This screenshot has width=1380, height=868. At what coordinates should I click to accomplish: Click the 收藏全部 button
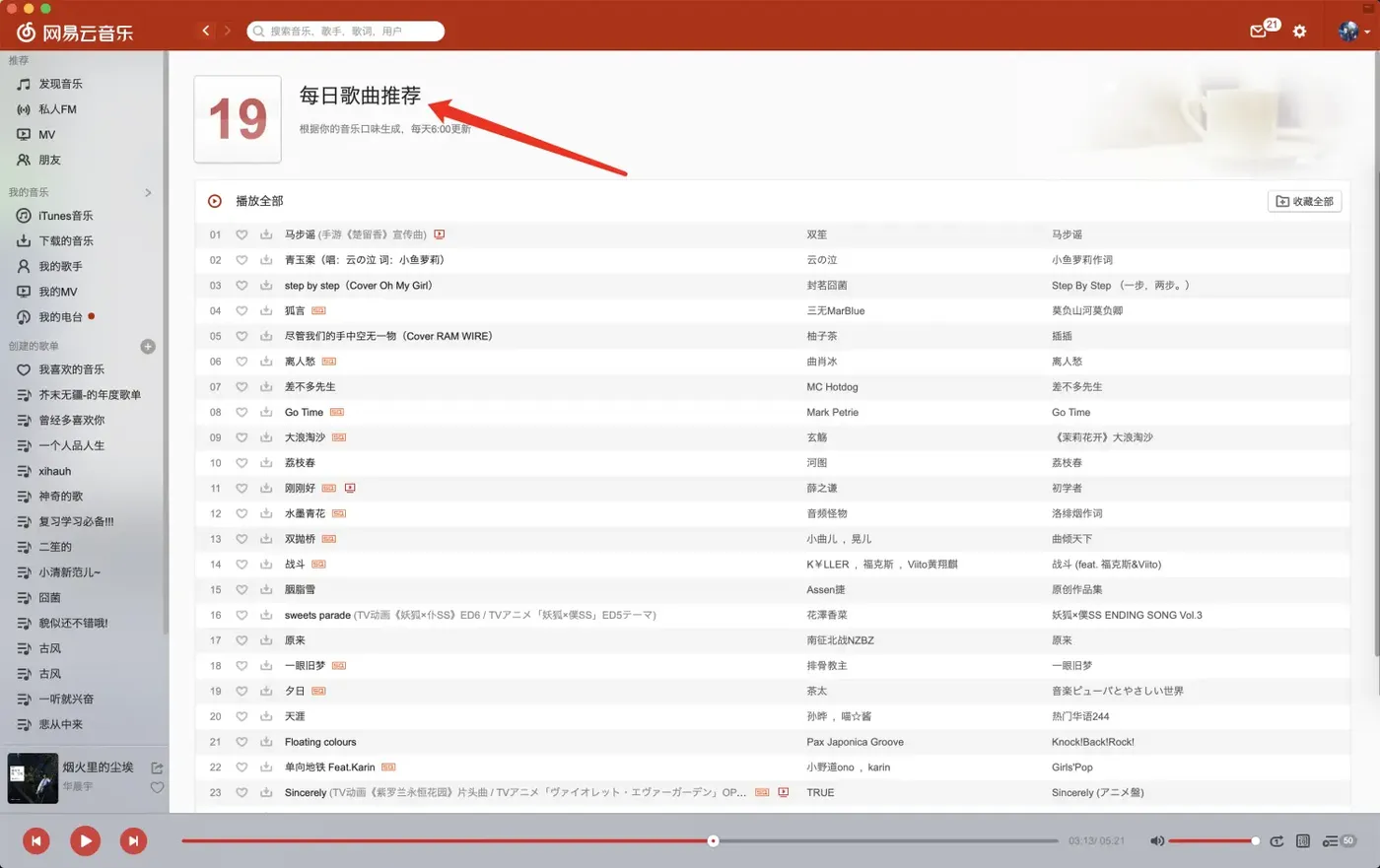(x=1304, y=201)
